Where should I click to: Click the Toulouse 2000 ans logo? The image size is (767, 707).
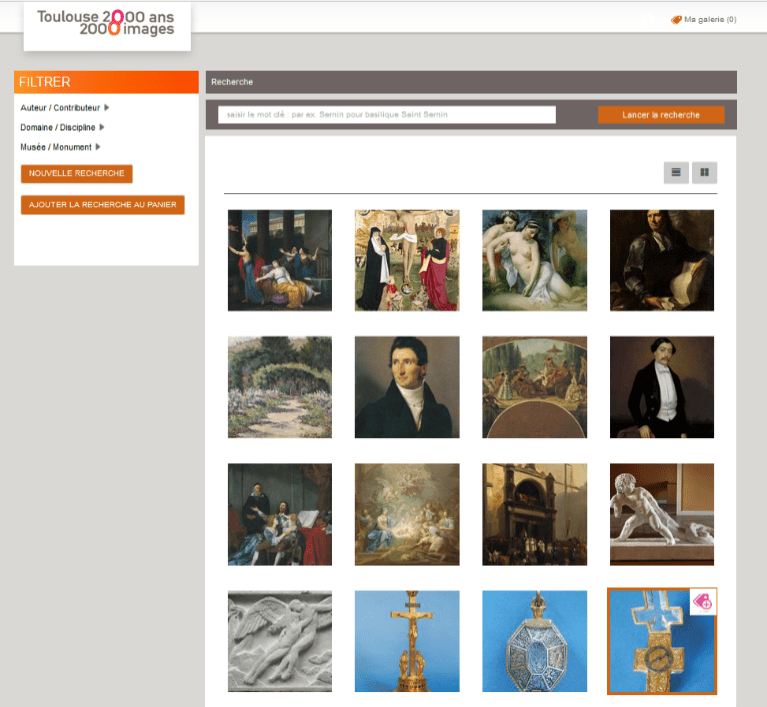coord(107,23)
